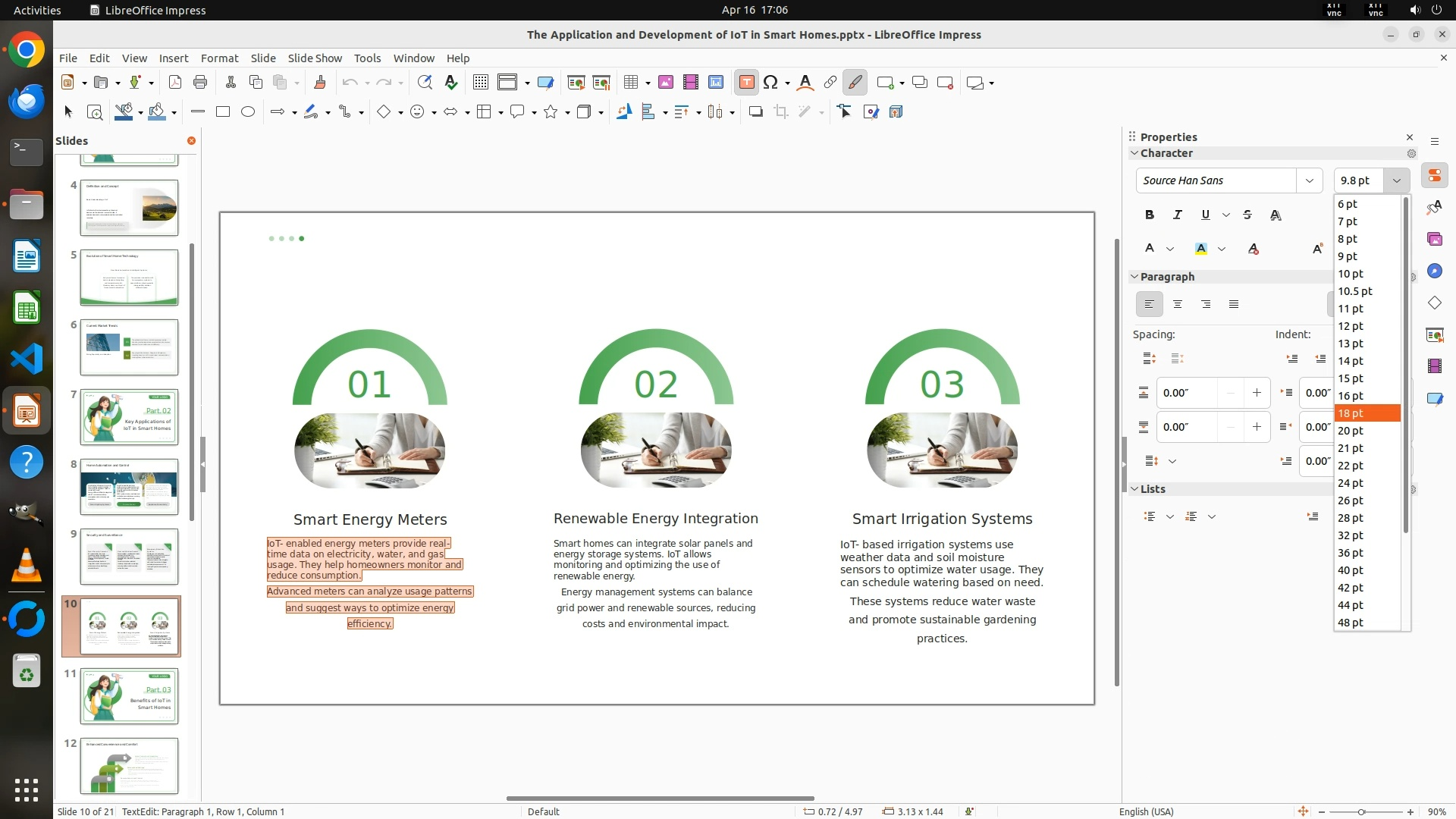Choose 24 pt from the font size list
1456x819 pixels.
pos(1350,483)
